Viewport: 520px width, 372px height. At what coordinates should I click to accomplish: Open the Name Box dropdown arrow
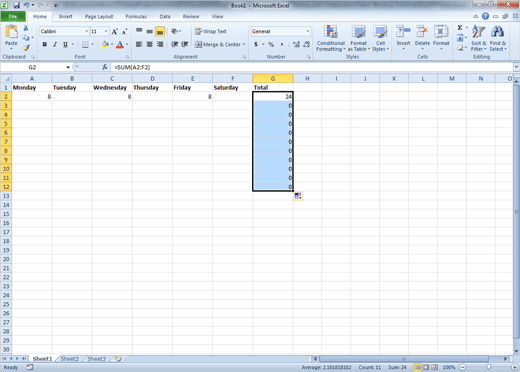click(68, 67)
